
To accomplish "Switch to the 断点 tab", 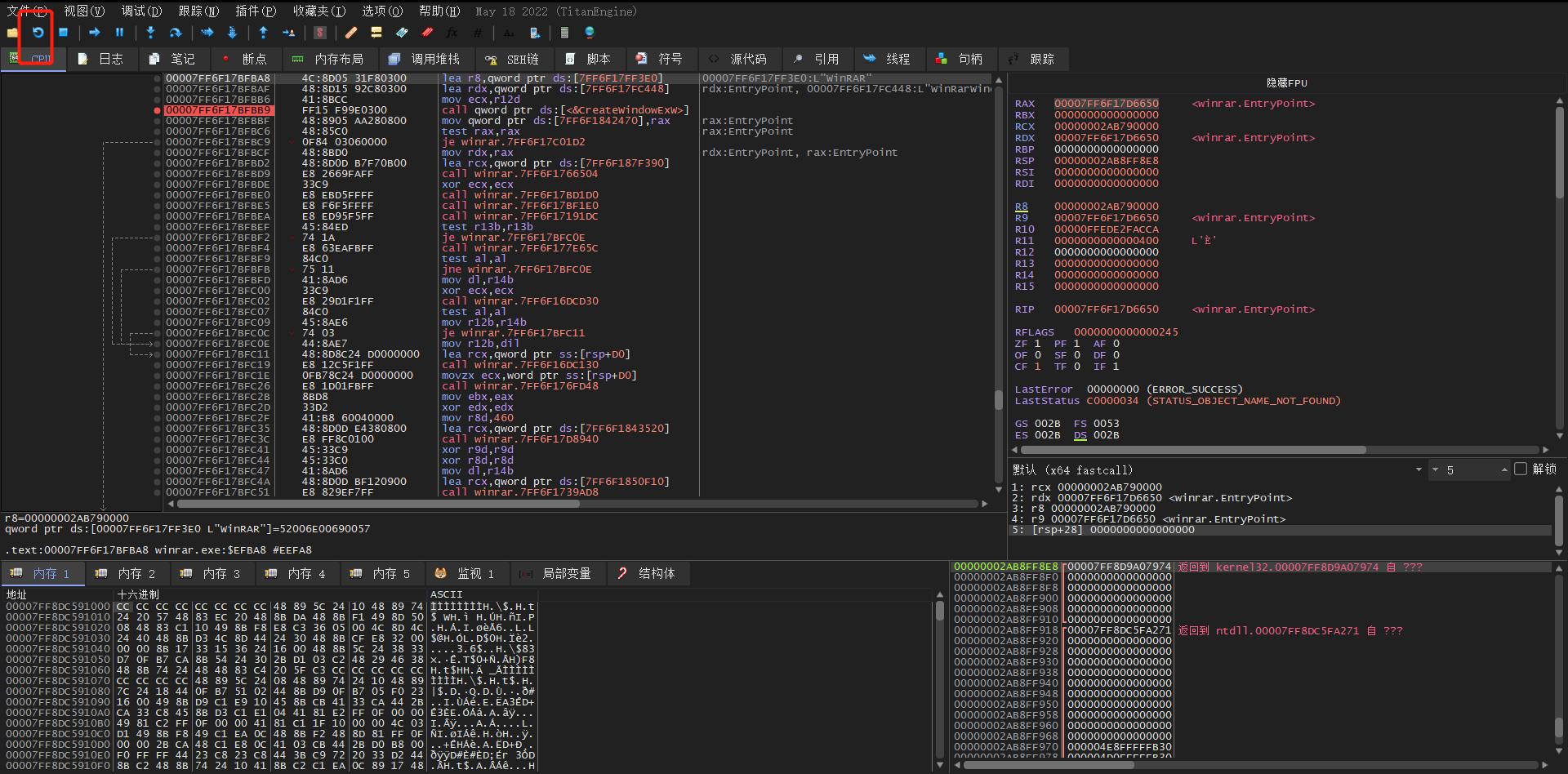I will click(x=254, y=58).
